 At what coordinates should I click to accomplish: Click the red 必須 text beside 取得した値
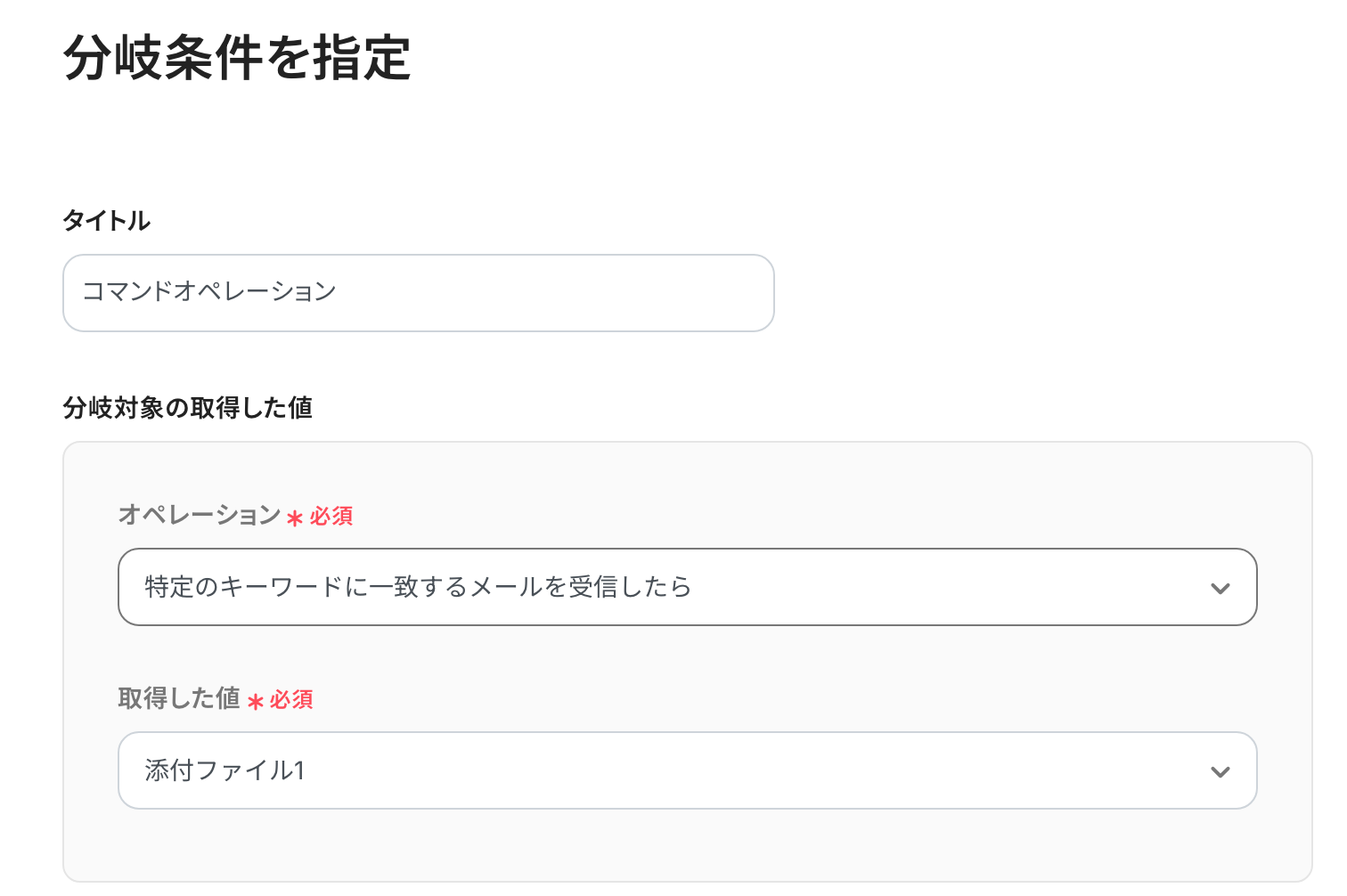pyautogui.click(x=291, y=700)
